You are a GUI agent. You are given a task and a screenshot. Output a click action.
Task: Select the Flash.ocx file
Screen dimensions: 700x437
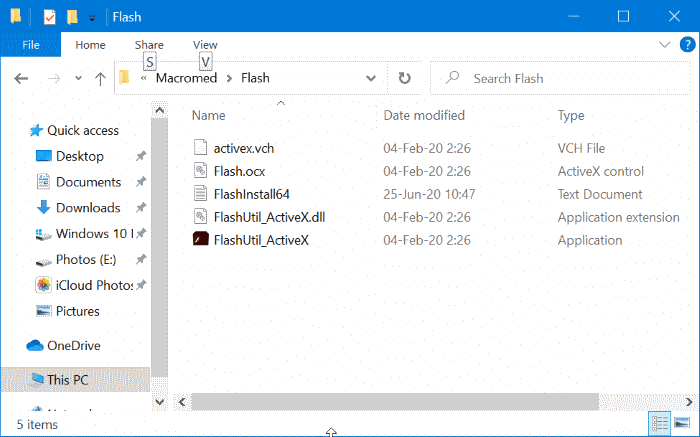pos(239,171)
